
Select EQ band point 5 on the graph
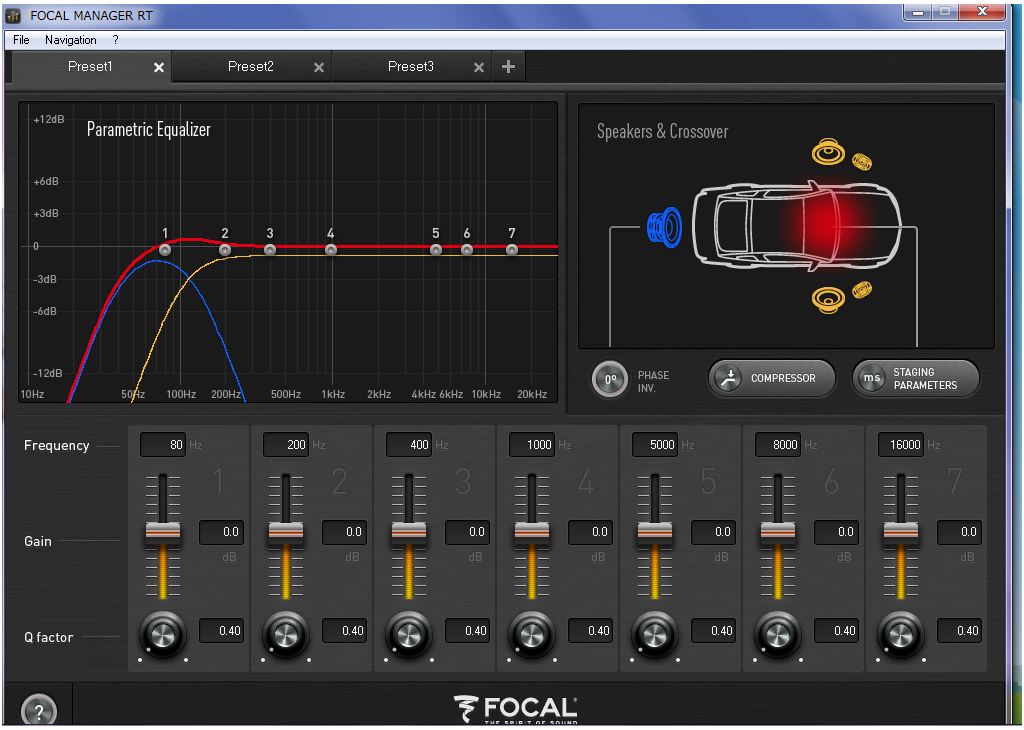tap(436, 250)
